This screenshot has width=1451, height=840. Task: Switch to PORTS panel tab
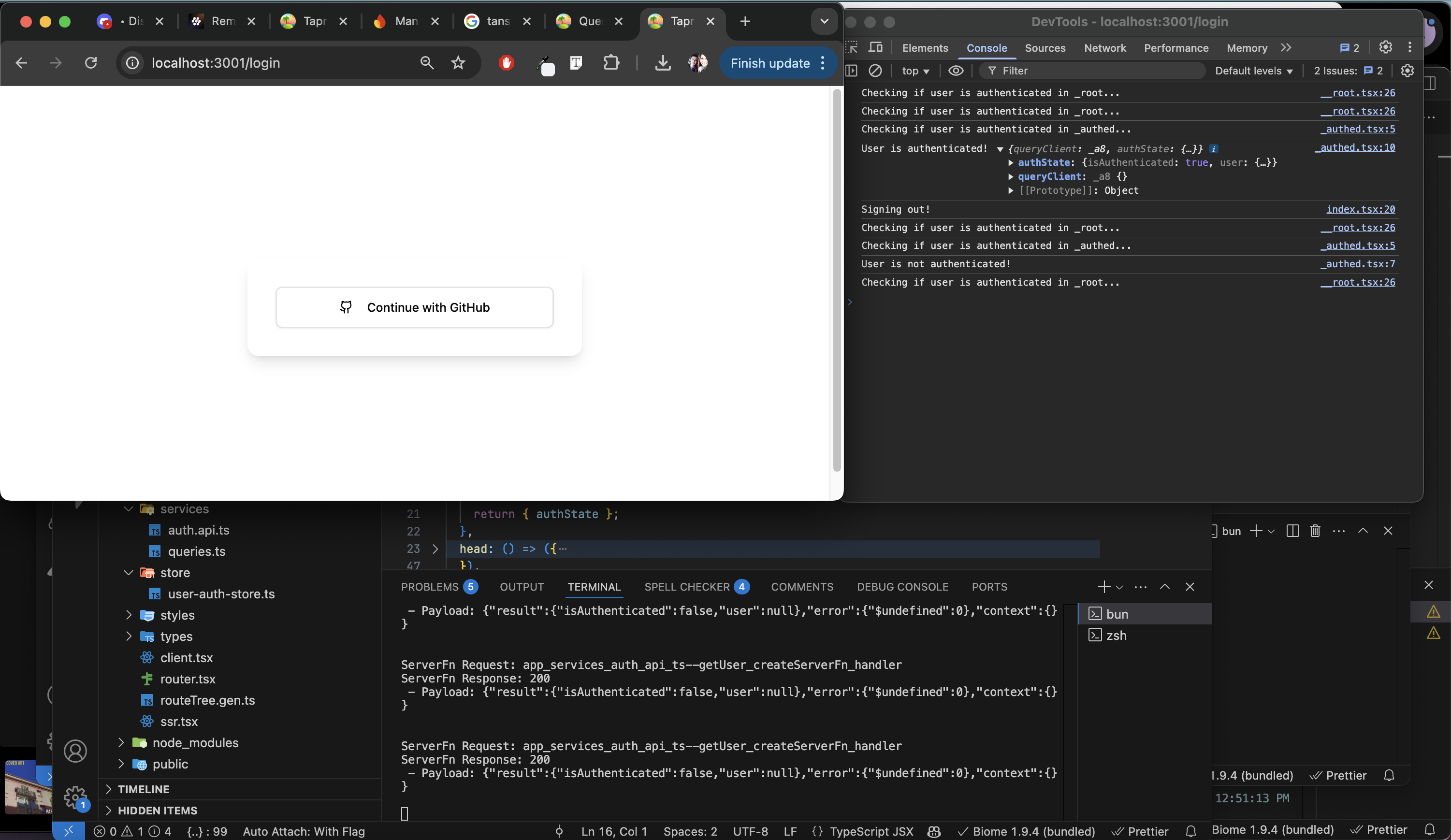click(x=989, y=587)
